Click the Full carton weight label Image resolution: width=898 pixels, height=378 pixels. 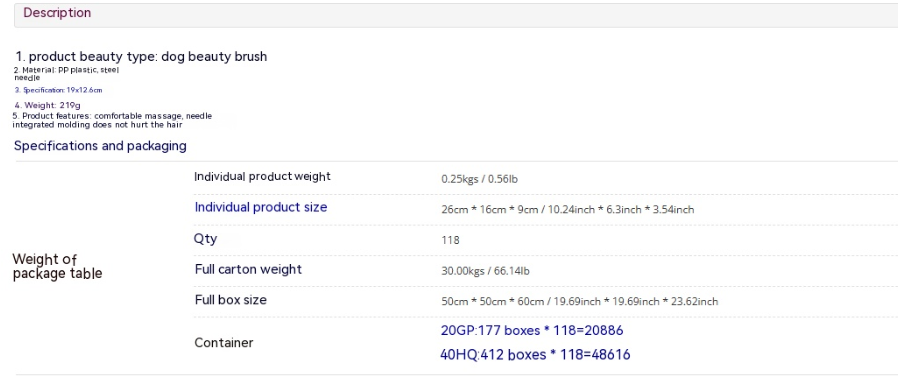(248, 269)
